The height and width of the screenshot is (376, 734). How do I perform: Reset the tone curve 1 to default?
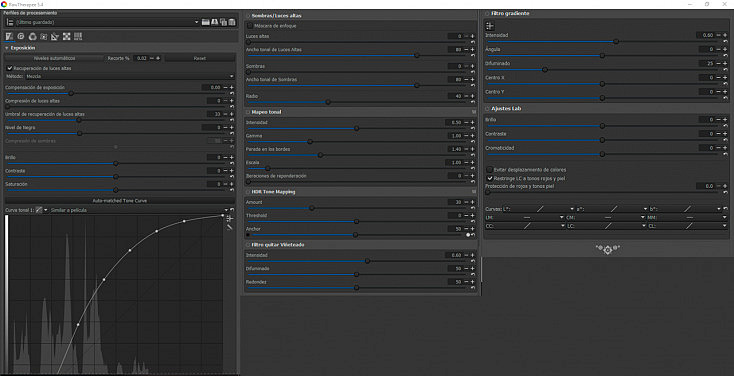point(232,210)
